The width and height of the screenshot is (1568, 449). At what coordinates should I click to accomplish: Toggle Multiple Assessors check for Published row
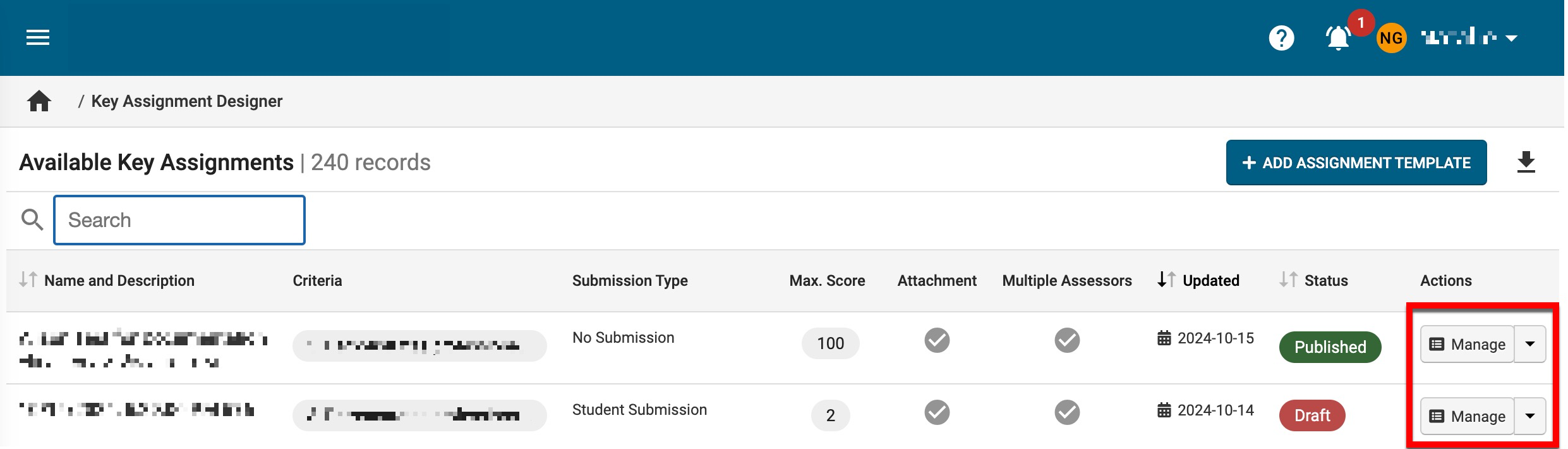pyautogui.click(x=1067, y=340)
